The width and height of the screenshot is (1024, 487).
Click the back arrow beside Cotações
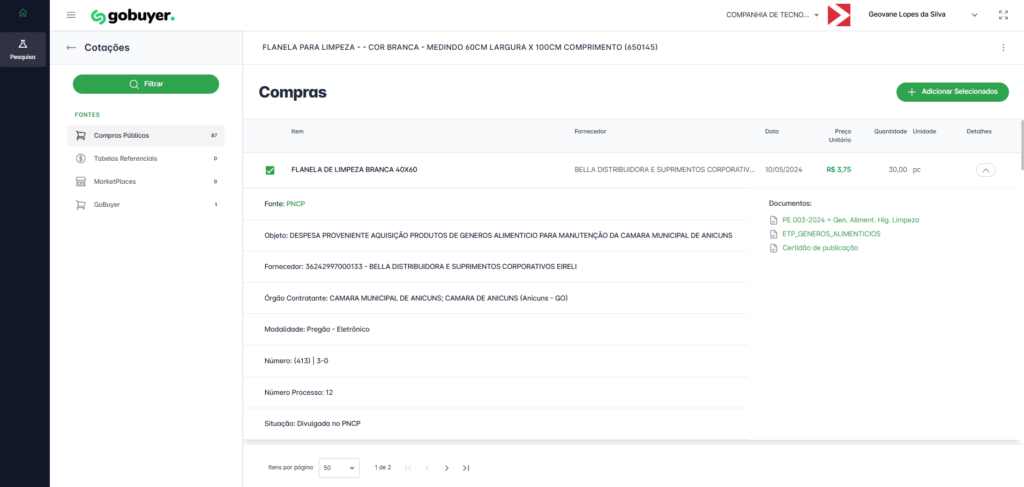[x=71, y=47]
